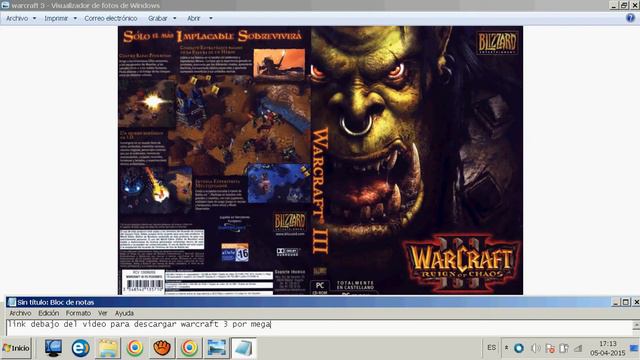
Task: Click Correo electrónico in the photo viewer toolbar
Action: pos(111,18)
